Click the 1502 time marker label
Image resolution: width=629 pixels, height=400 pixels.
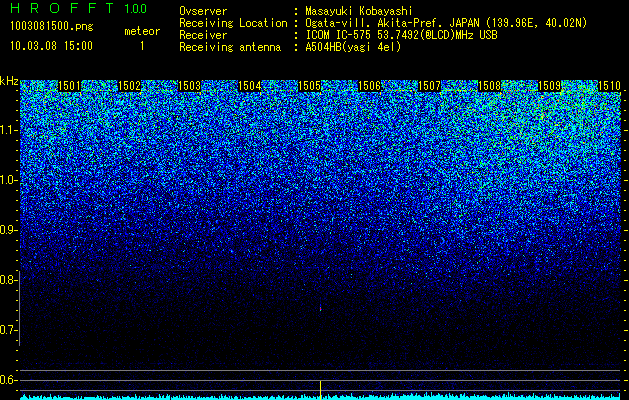pos(130,86)
